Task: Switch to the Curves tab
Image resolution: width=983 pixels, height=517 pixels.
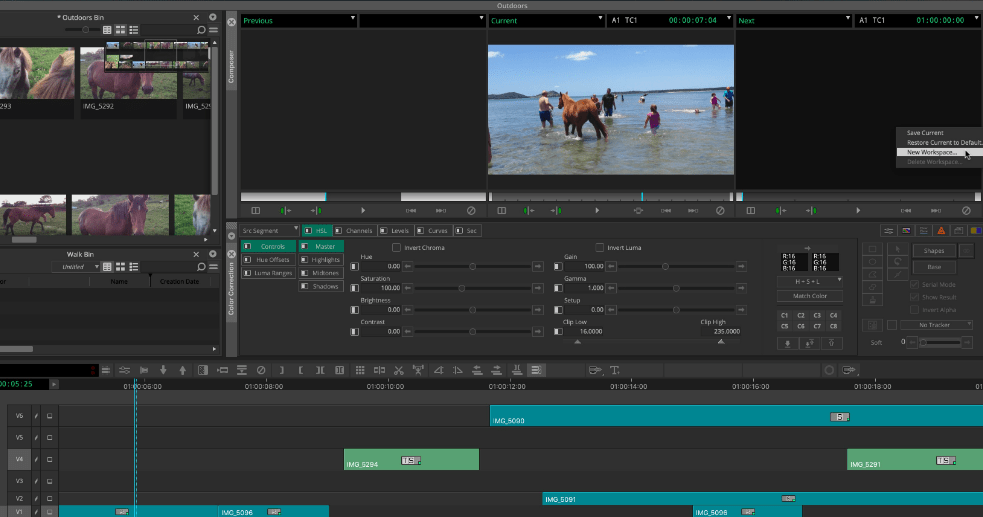Action: 436,231
